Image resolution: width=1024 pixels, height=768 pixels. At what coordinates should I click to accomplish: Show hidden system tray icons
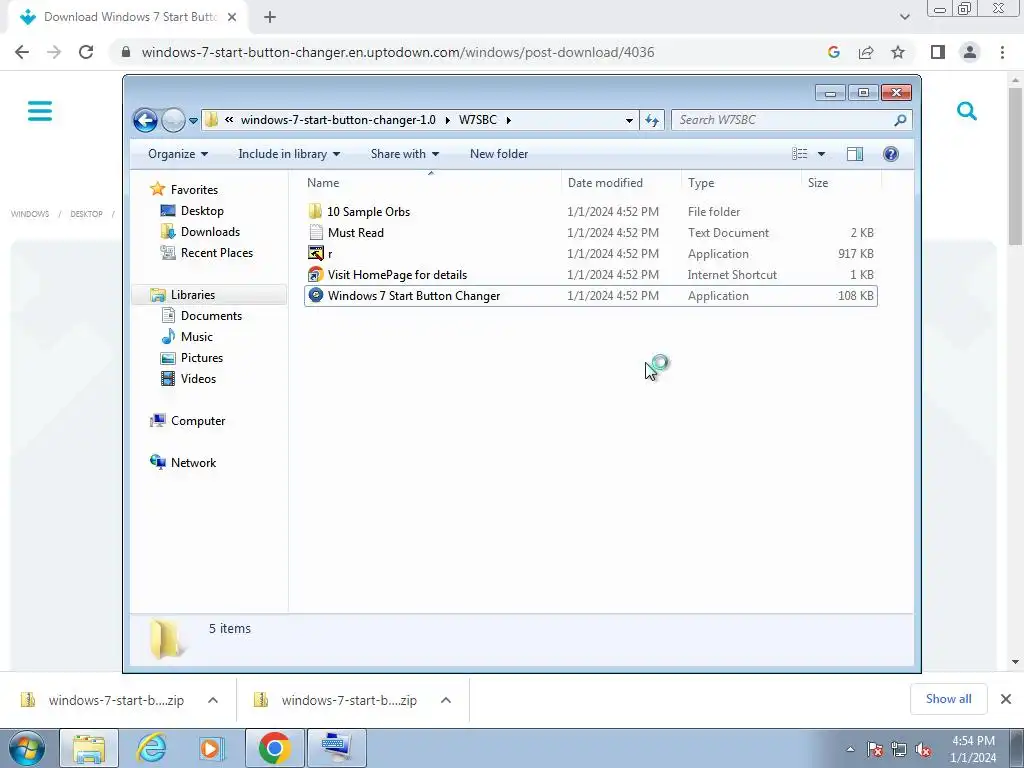850,749
